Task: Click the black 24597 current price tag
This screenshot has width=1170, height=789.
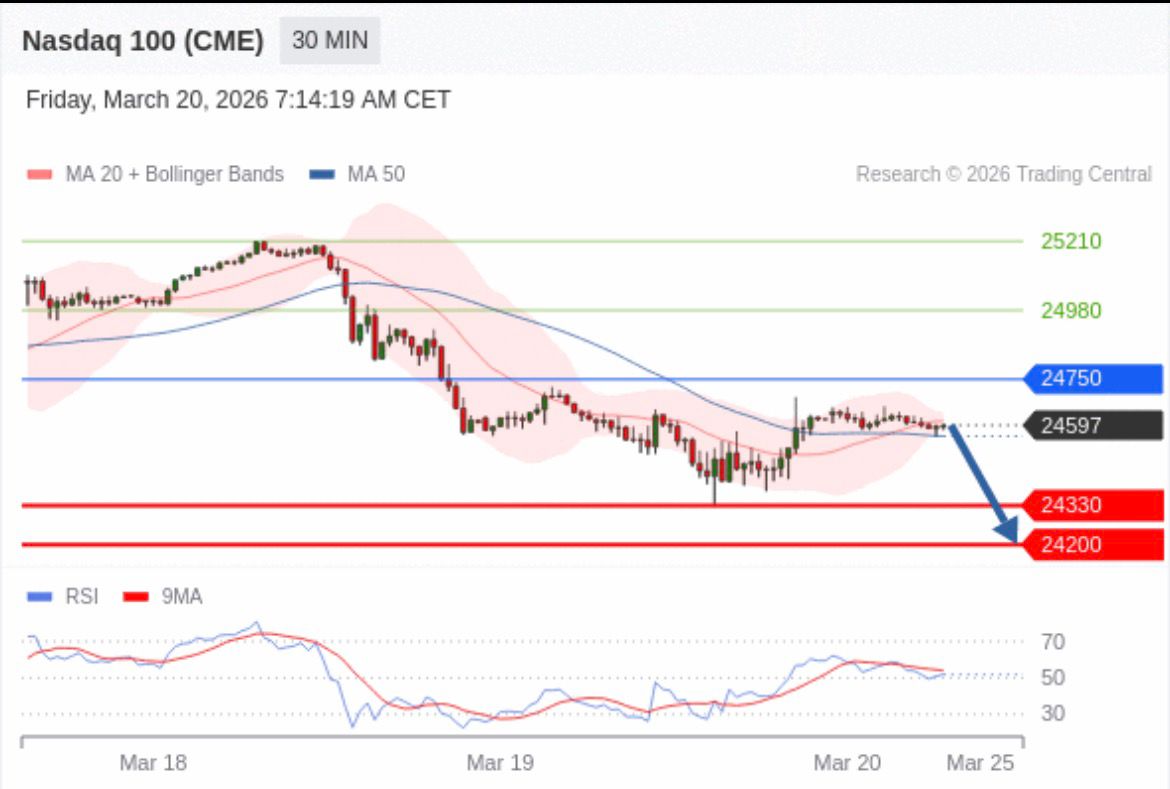Action: point(1094,426)
